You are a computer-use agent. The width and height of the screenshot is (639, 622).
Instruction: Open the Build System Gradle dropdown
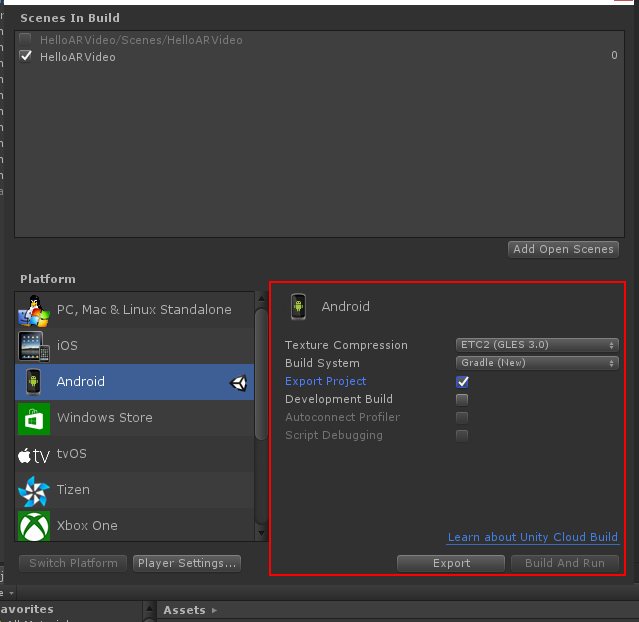click(x=537, y=363)
